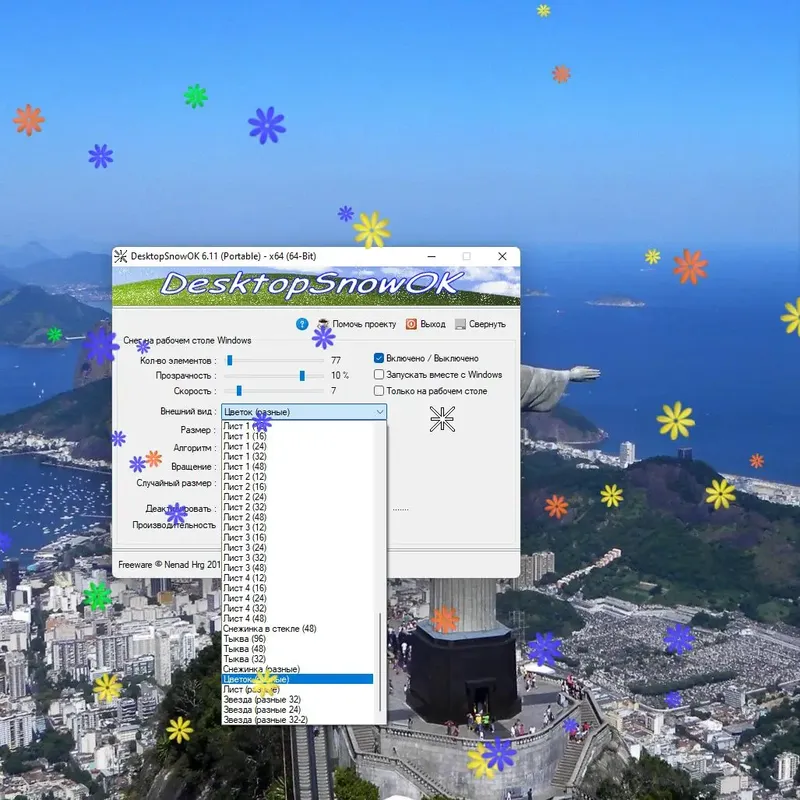The image size is (800, 800).
Task: Click the highlighted Цветок (разные) list entry
Action: (297, 680)
